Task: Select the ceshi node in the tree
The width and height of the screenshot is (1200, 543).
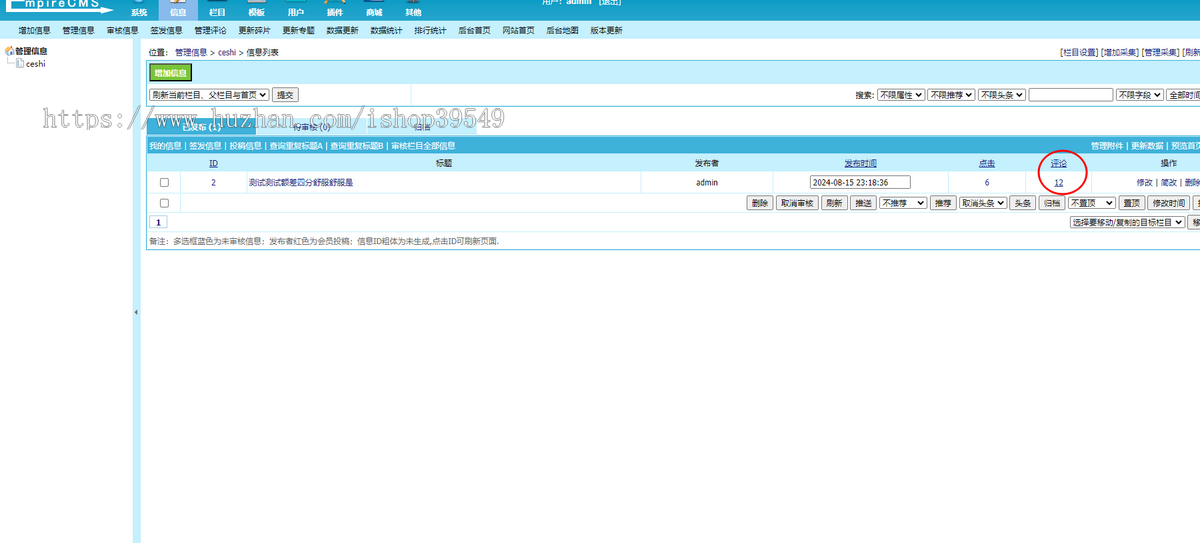Action: 35,64
